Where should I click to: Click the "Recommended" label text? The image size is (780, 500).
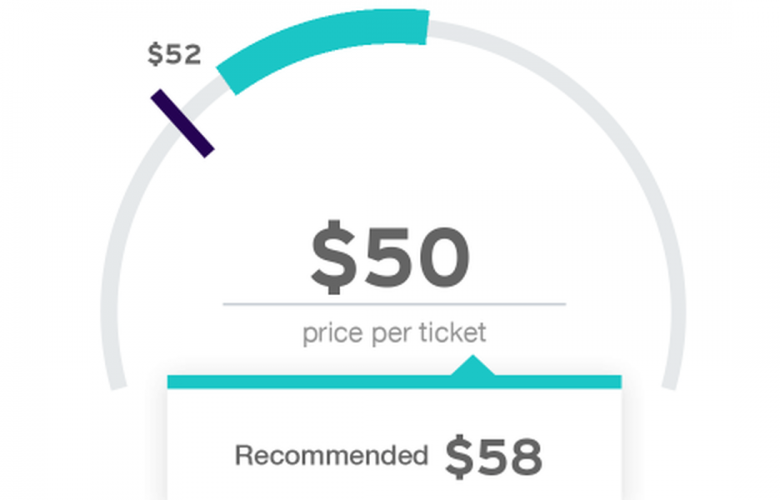[x=331, y=455]
